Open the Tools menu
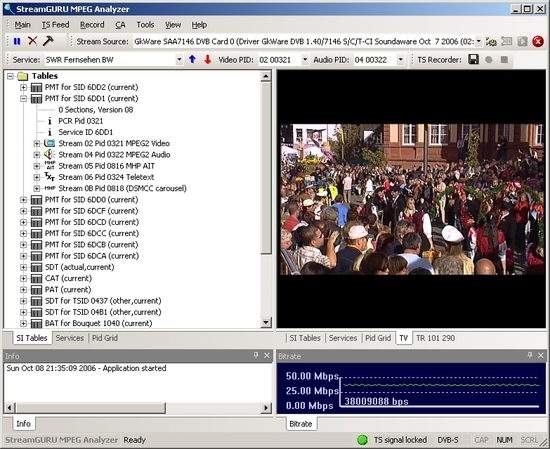The image size is (550, 449). click(145, 25)
